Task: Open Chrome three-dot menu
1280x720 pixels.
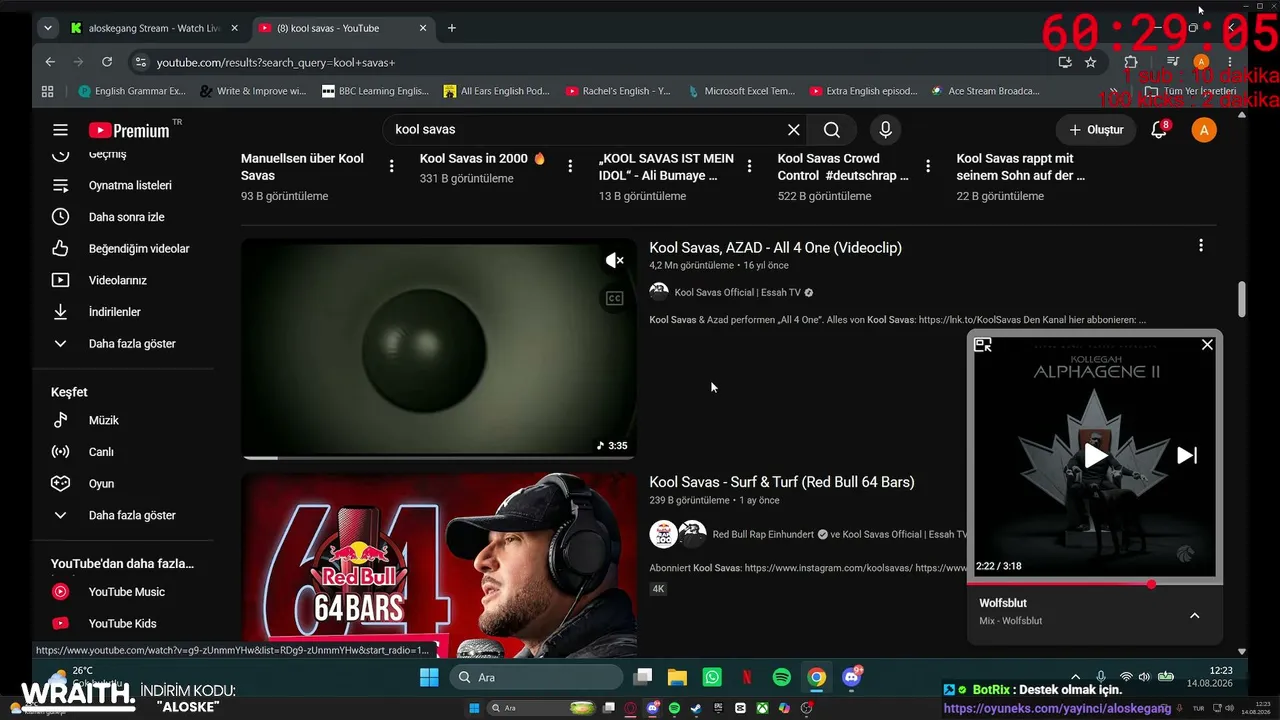Action: tap(1230, 62)
